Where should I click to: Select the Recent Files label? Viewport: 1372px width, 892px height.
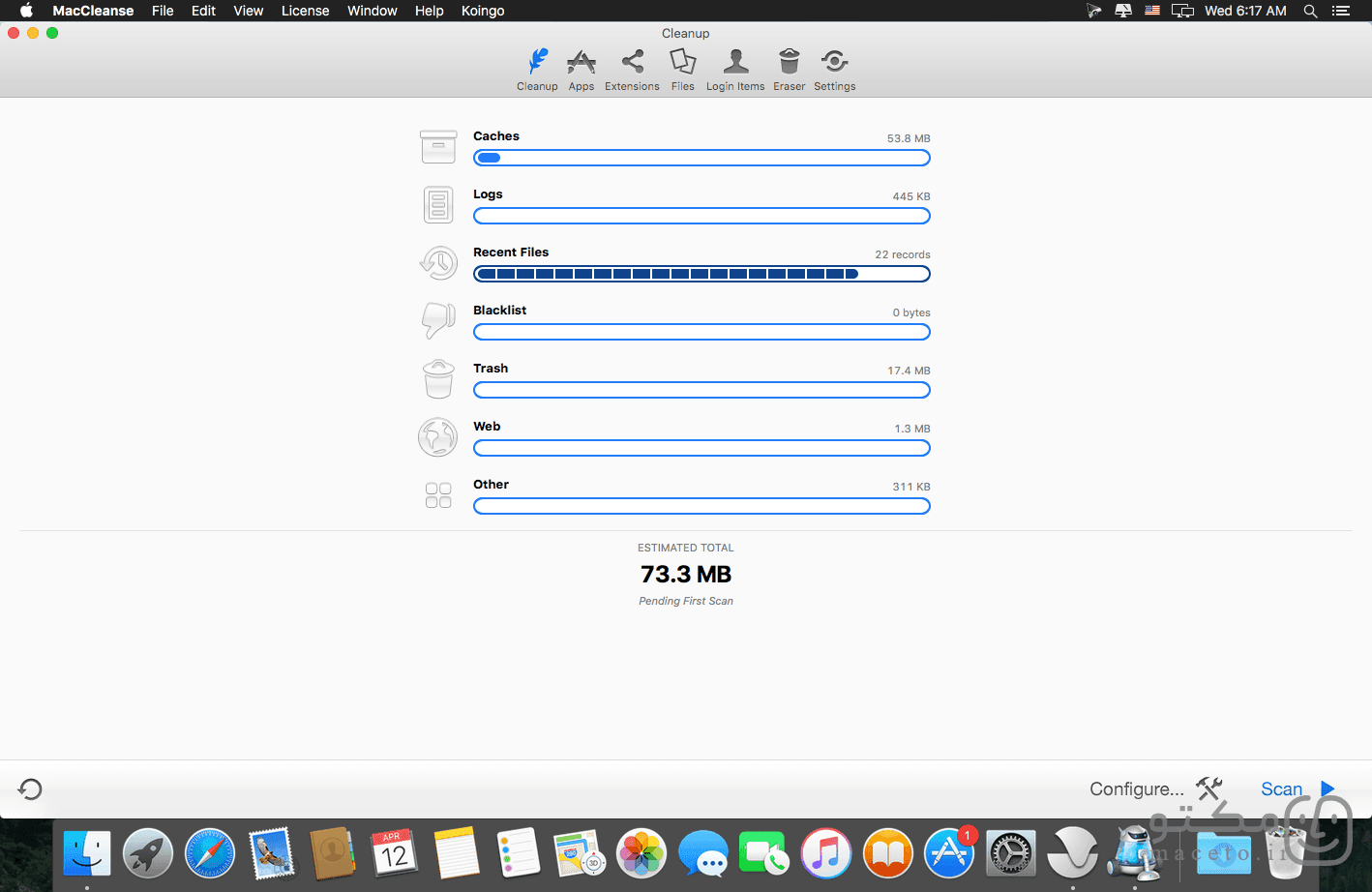tap(511, 253)
